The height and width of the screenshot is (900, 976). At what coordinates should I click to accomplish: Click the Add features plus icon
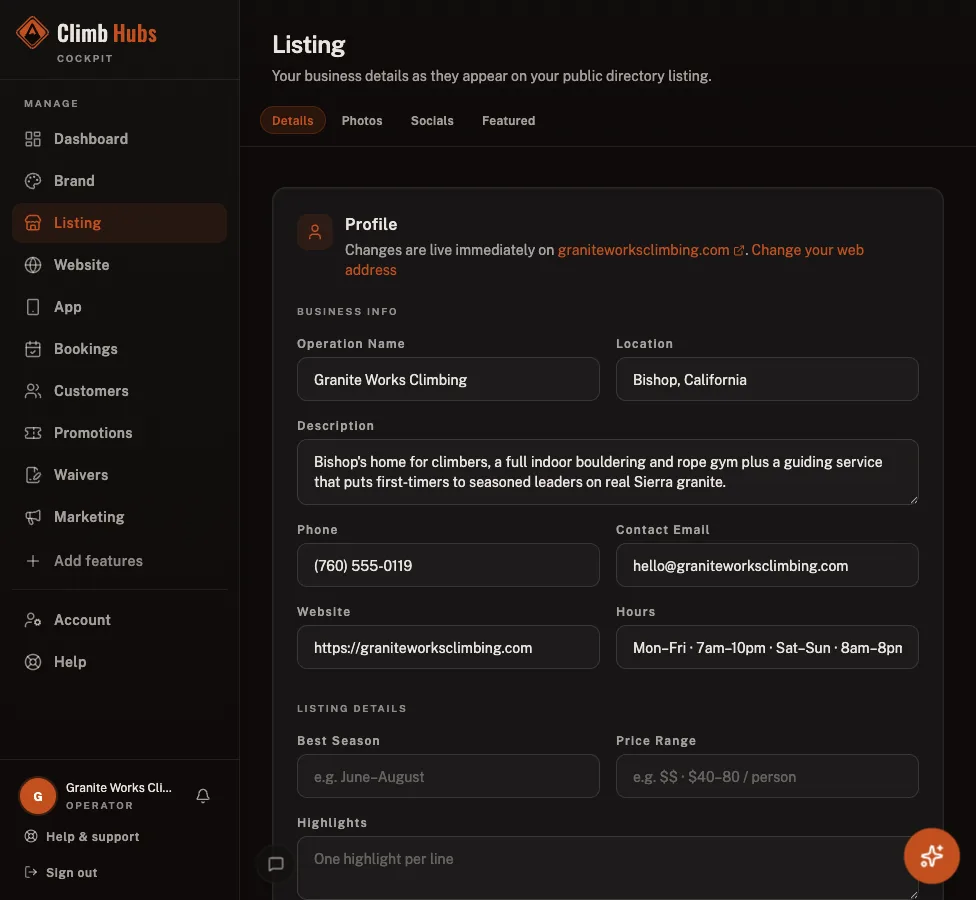coord(33,561)
